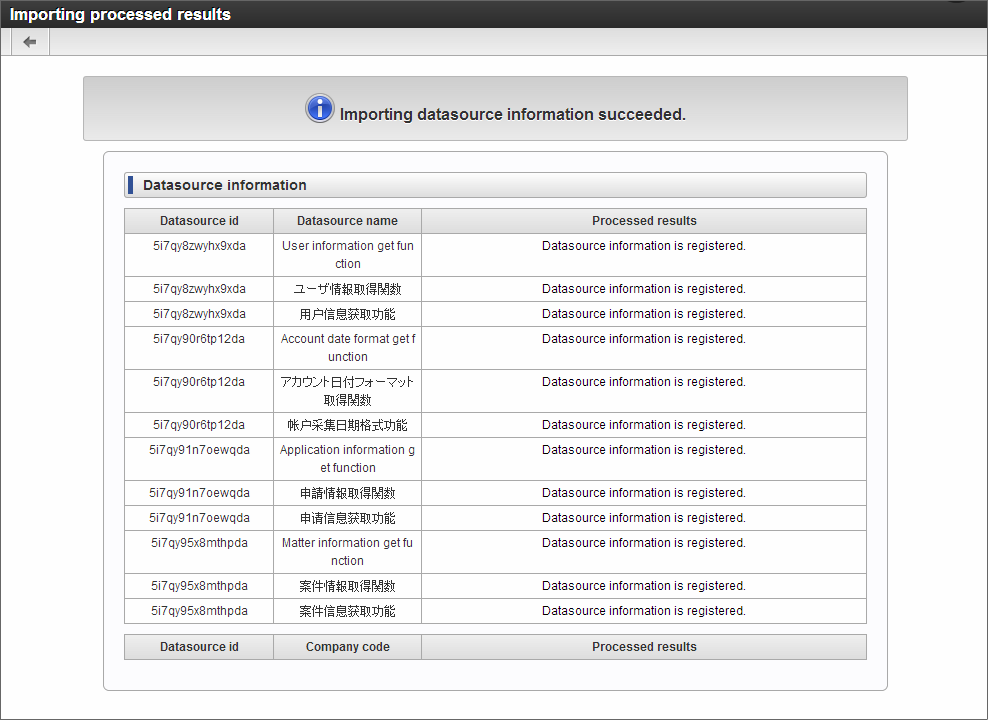Click Datasource id header in bottom table
Viewport: 988px width, 720px height.
pos(199,647)
